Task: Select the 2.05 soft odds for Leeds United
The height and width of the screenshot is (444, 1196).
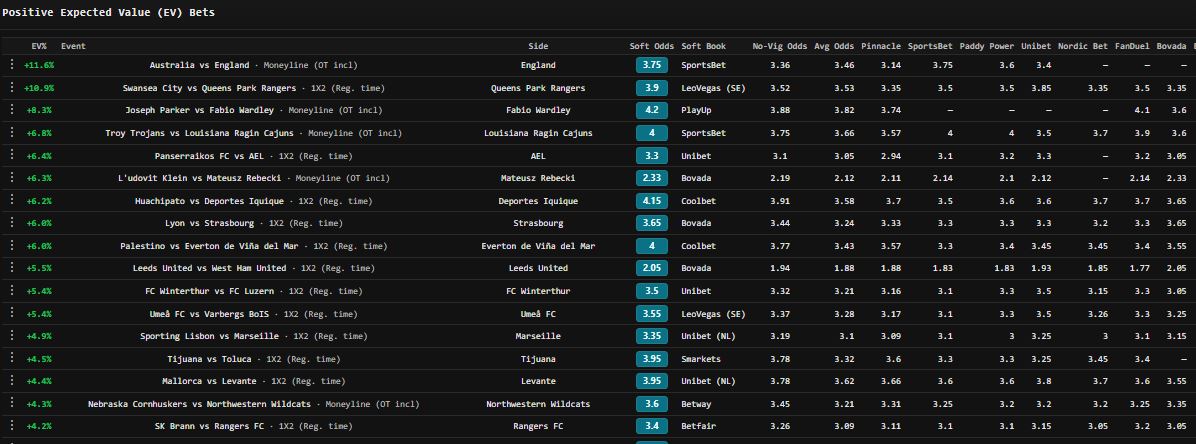Action: [x=652, y=268]
